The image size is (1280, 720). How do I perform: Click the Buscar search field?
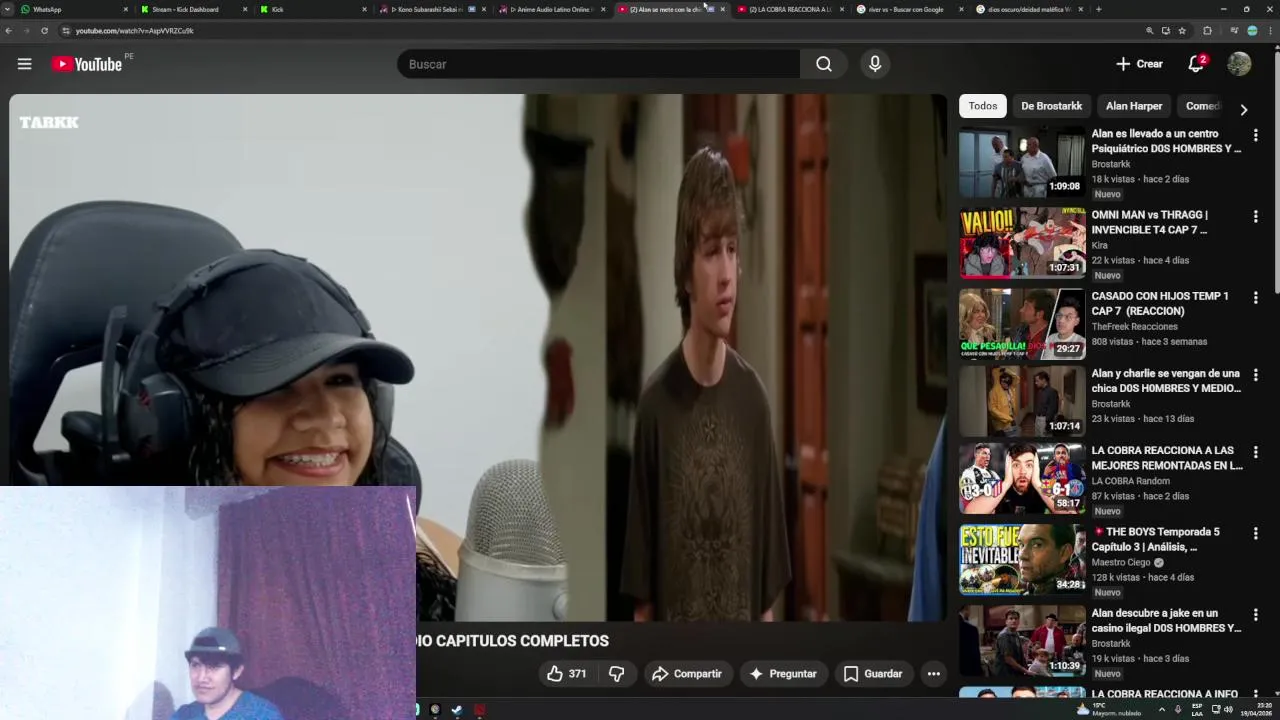[x=598, y=64]
